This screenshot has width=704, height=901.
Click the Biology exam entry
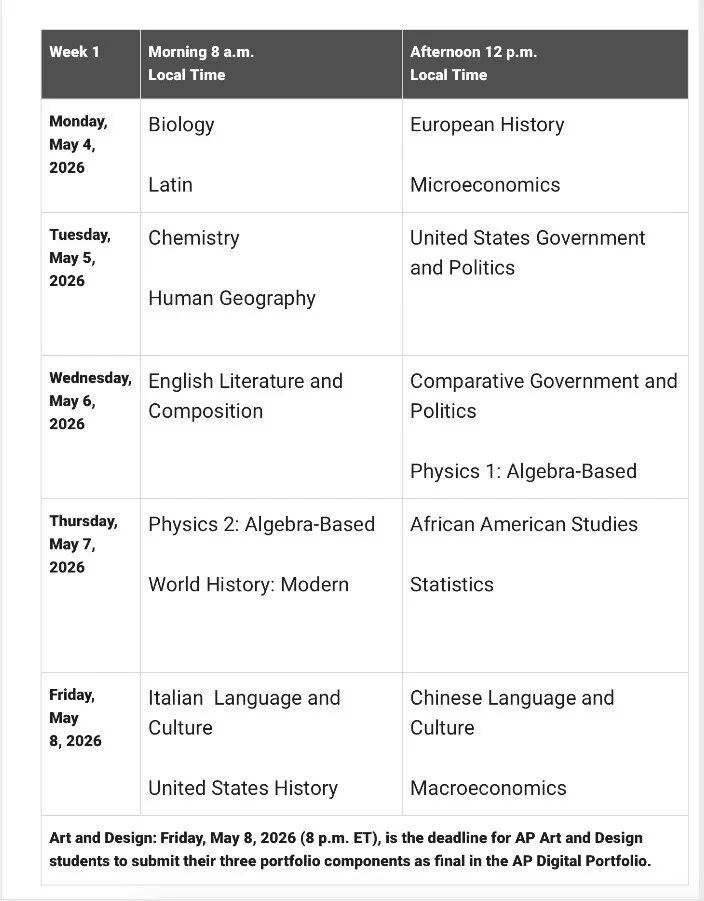click(x=181, y=125)
